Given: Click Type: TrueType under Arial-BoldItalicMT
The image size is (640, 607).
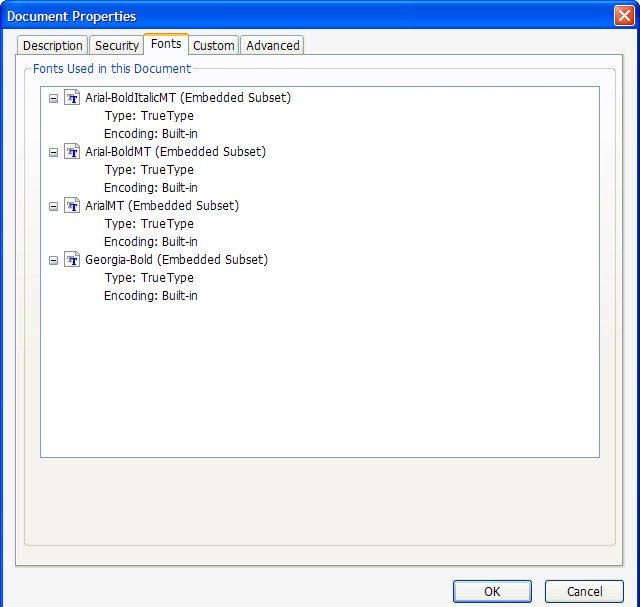Looking at the screenshot, I should pyautogui.click(x=149, y=116).
